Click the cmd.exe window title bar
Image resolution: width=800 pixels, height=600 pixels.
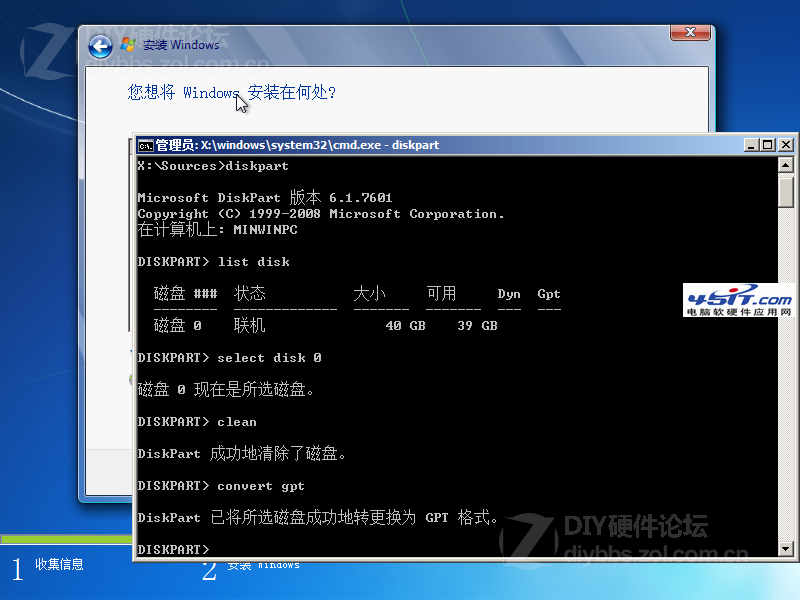click(439, 145)
